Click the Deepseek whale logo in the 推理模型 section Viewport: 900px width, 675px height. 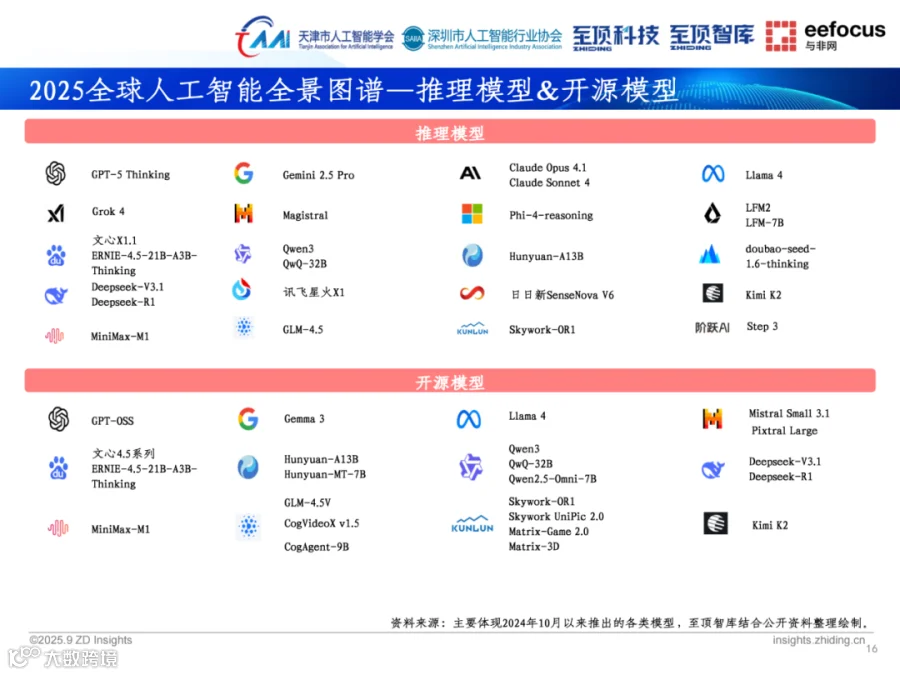[56, 295]
